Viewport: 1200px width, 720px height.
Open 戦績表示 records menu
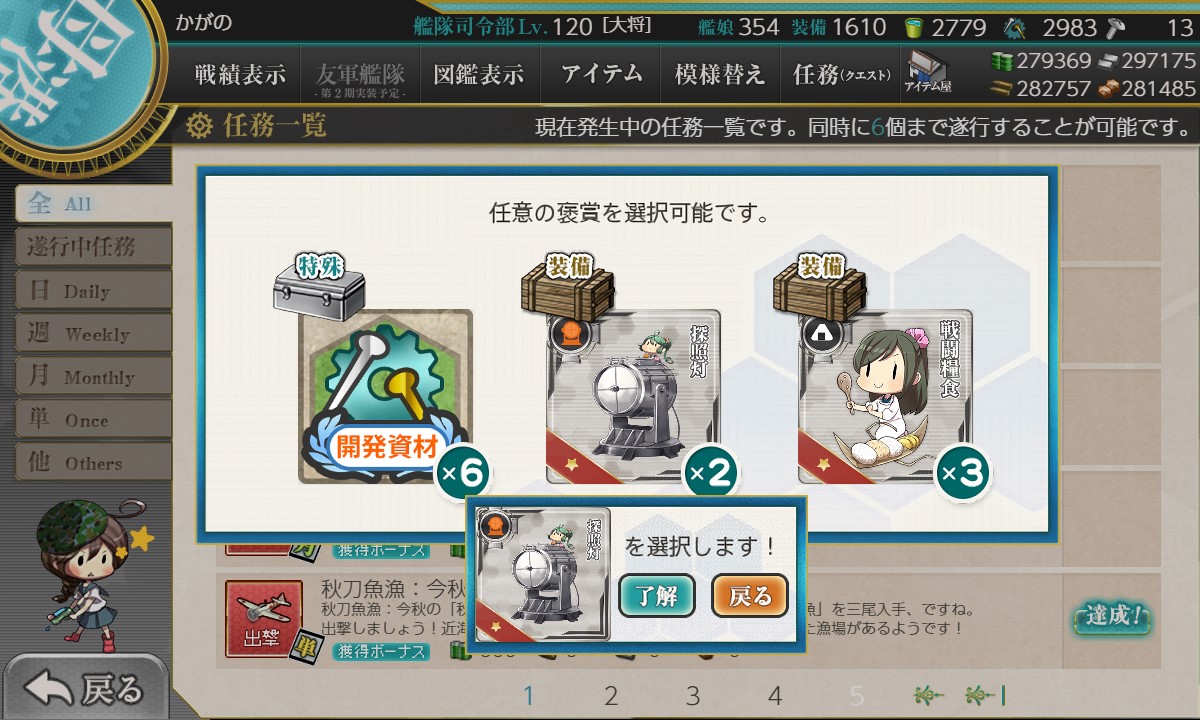tap(240, 75)
